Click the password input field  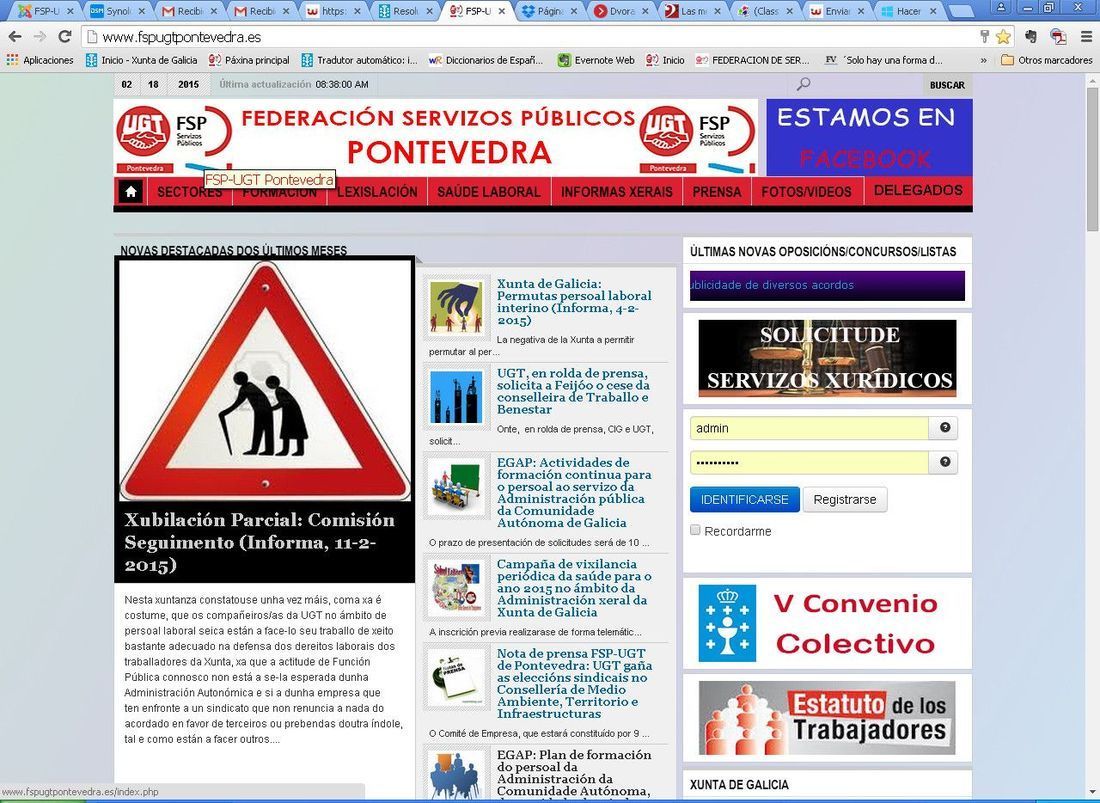809,462
